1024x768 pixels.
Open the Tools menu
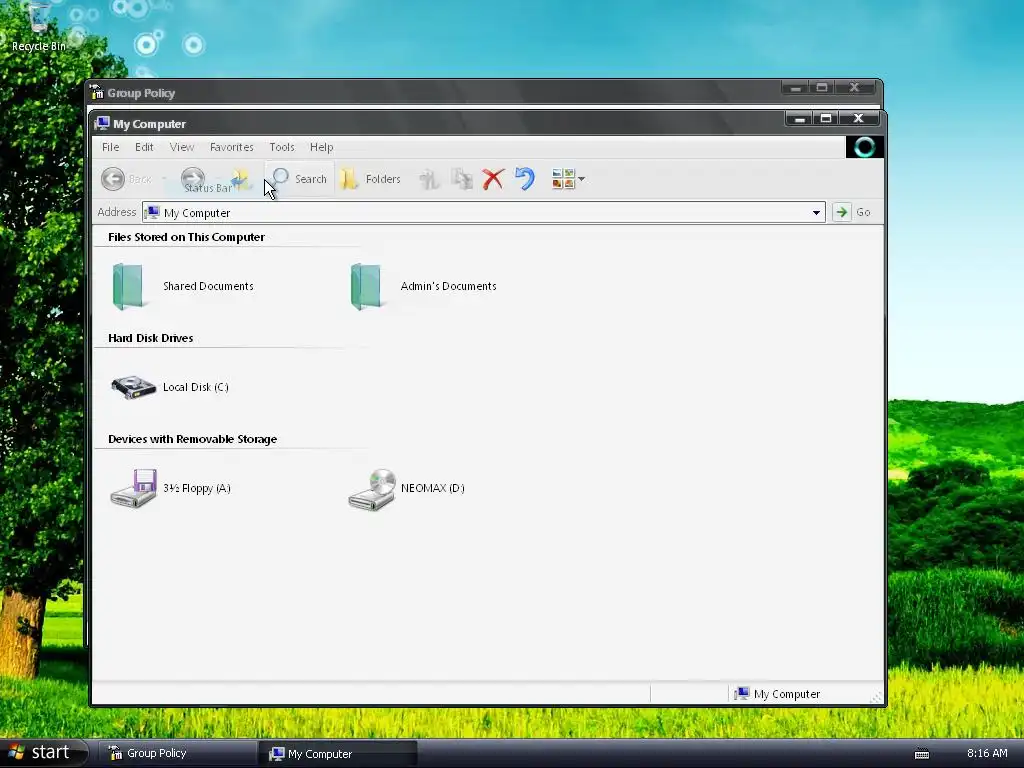[x=281, y=147]
